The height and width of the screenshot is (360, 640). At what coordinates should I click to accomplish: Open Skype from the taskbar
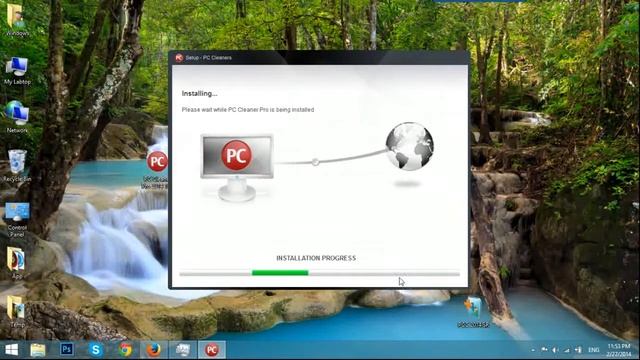(96, 350)
